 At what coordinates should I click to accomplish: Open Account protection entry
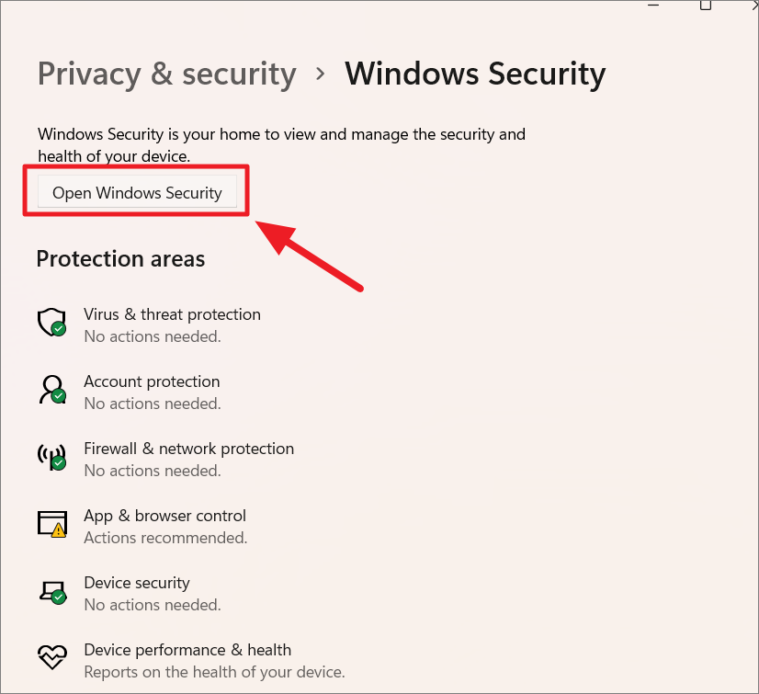point(152,392)
